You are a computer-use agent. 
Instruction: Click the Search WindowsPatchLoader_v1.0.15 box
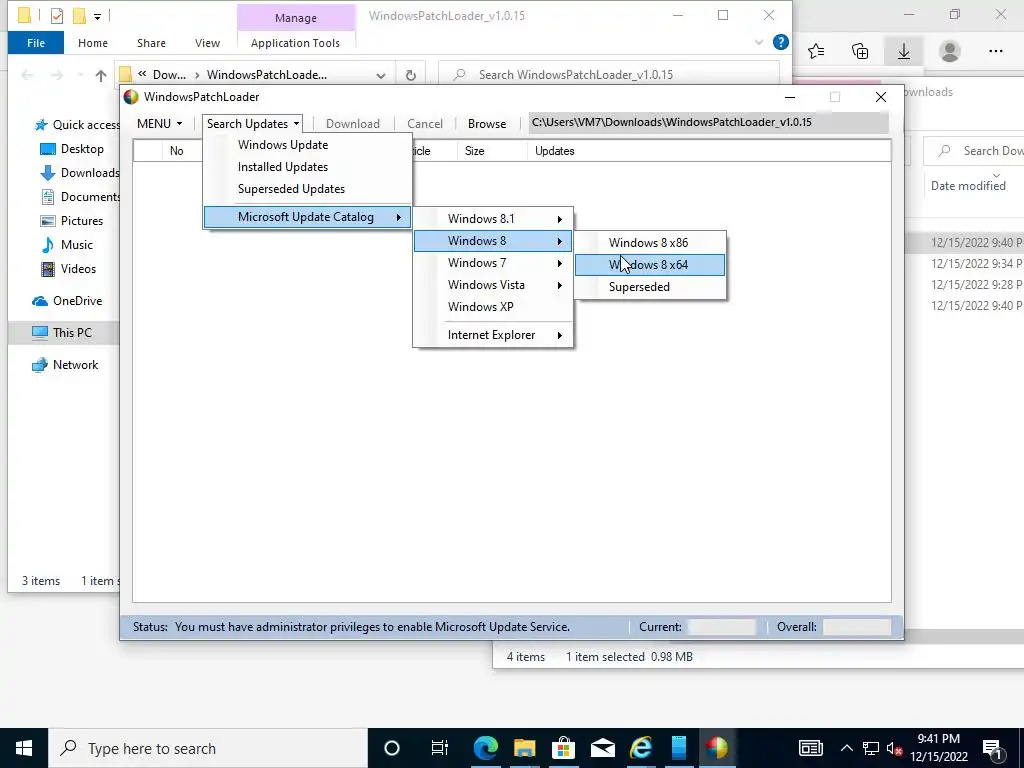[x=609, y=74]
